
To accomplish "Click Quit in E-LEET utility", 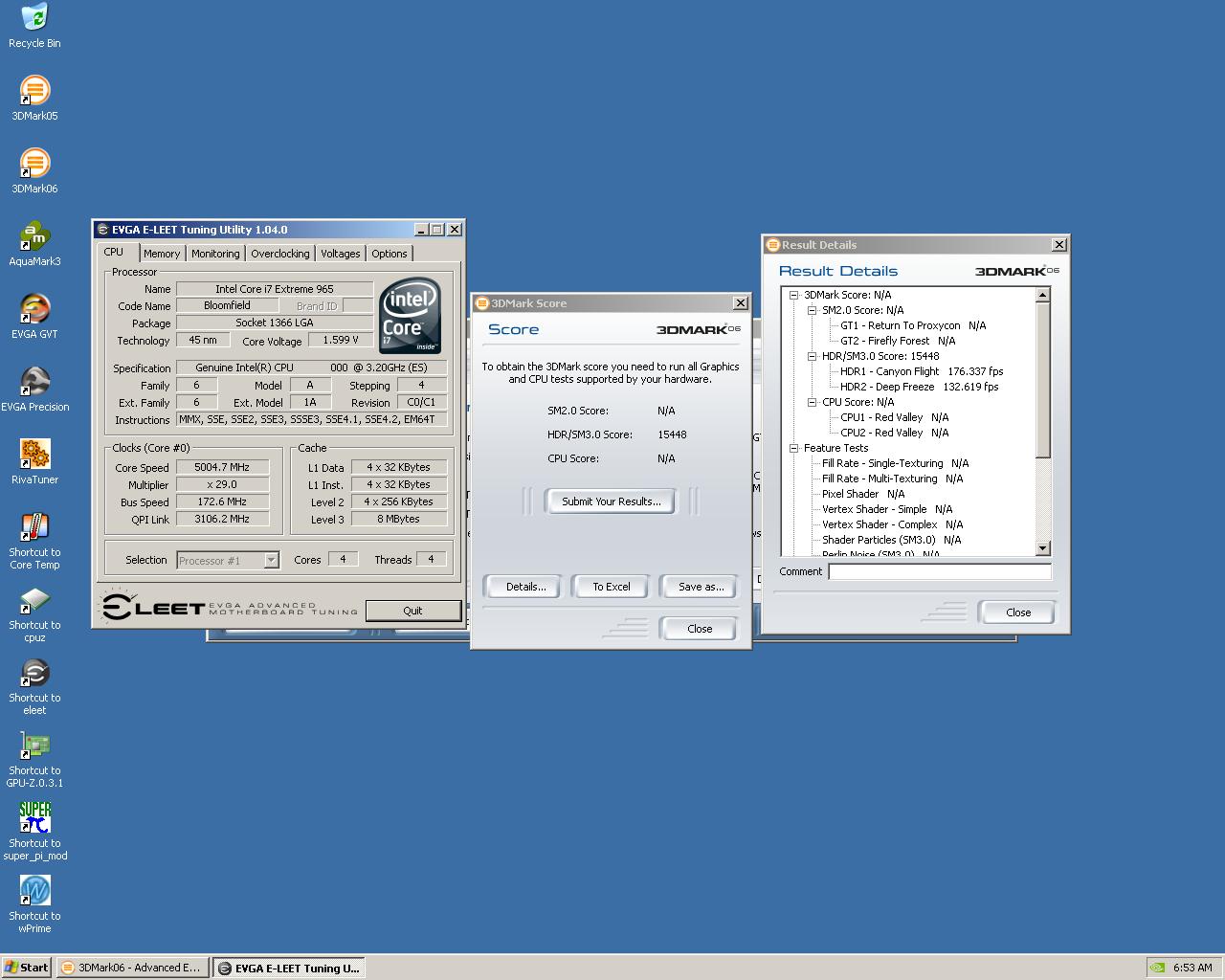I will coord(412,611).
